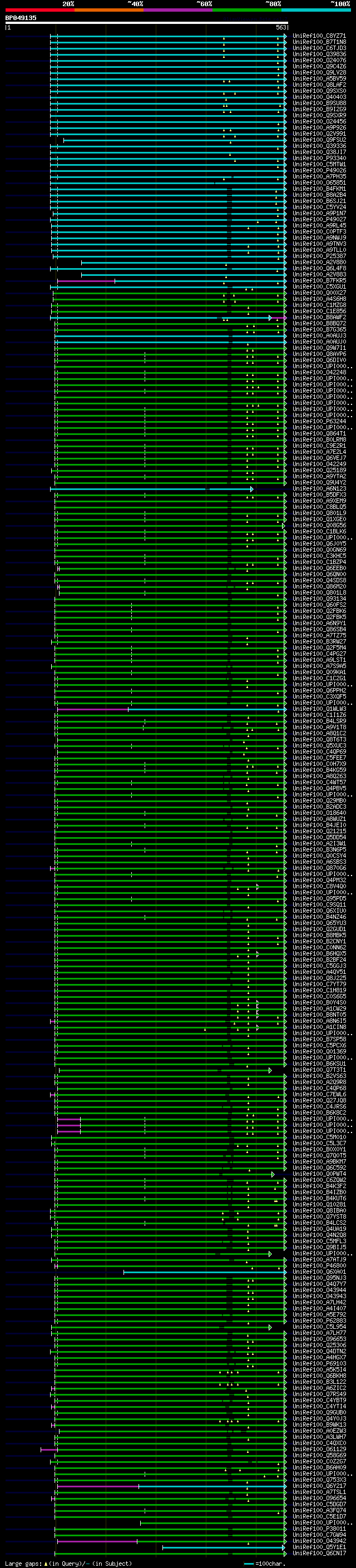The image size is (356, 1568).
Task: Open hit UniRef100_O24076
Action: coord(319,61)
